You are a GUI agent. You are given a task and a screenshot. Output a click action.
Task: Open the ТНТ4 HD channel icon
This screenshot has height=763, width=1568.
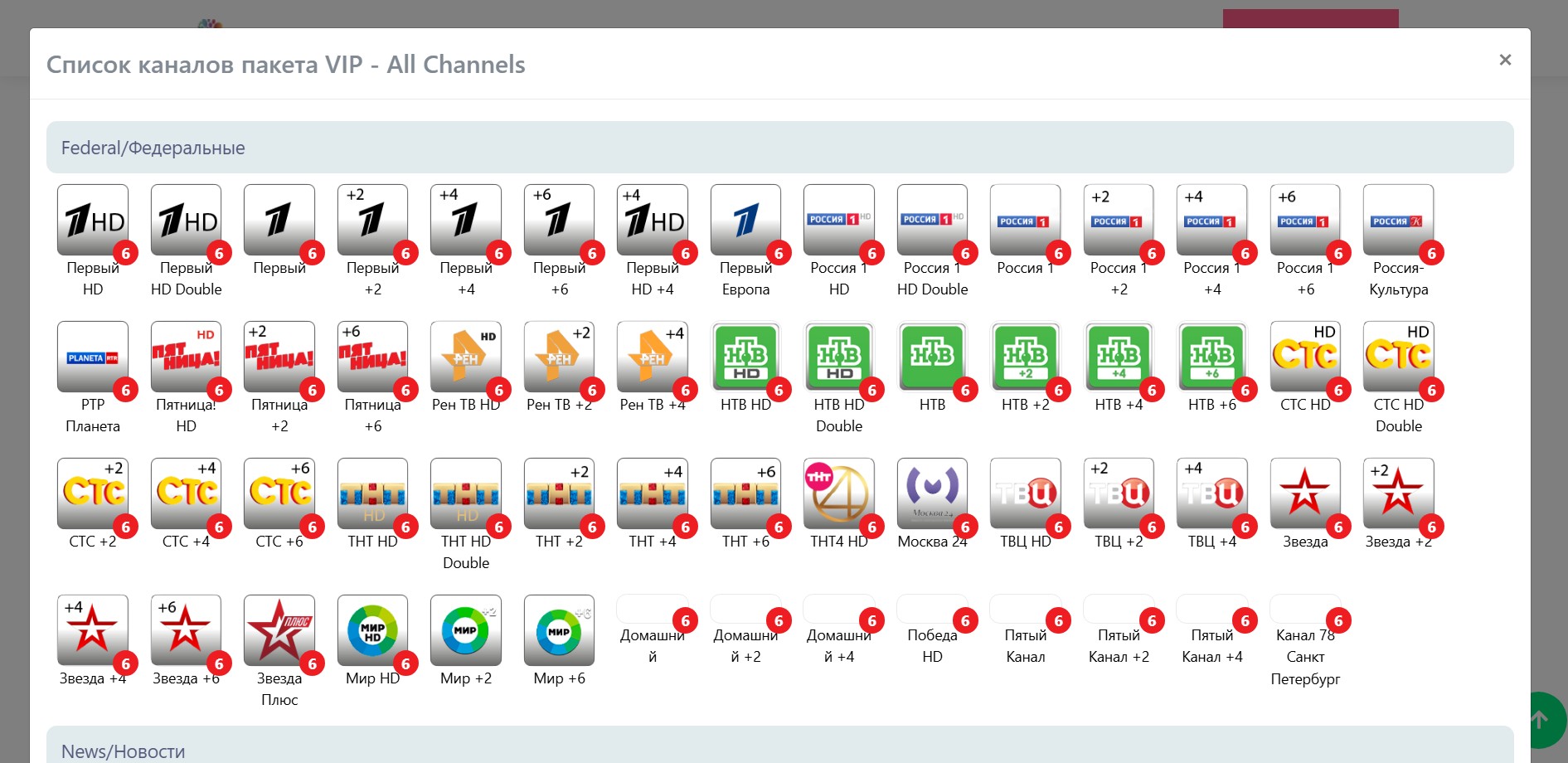click(x=838, y=493)
